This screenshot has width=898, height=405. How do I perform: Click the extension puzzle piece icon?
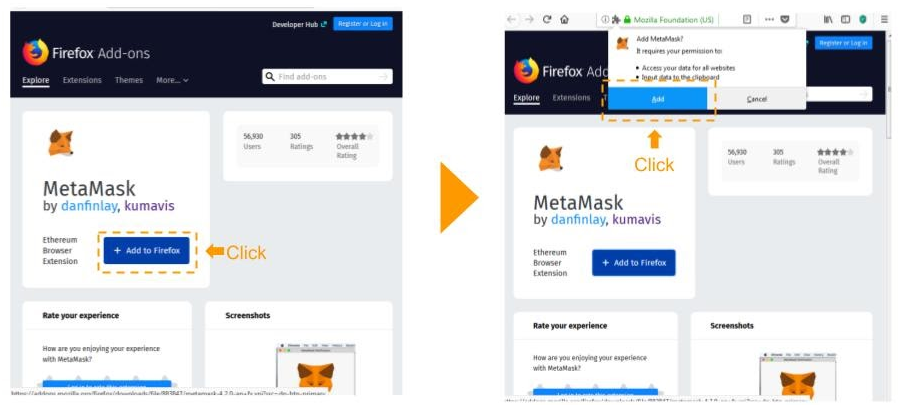tap(616, 19)
